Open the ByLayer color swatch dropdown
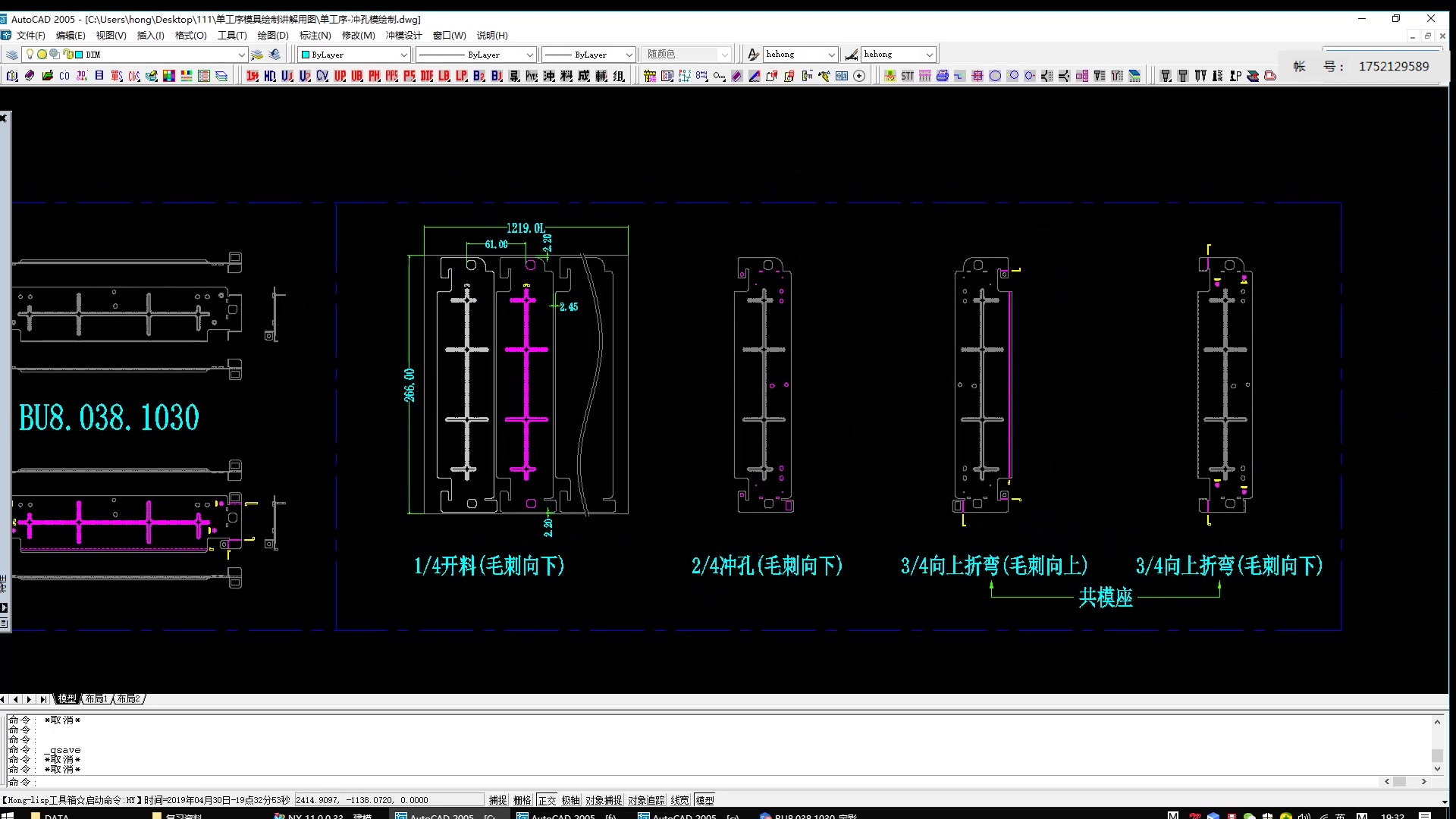Viewport: 1456px width, 819px height. (403, 55)
